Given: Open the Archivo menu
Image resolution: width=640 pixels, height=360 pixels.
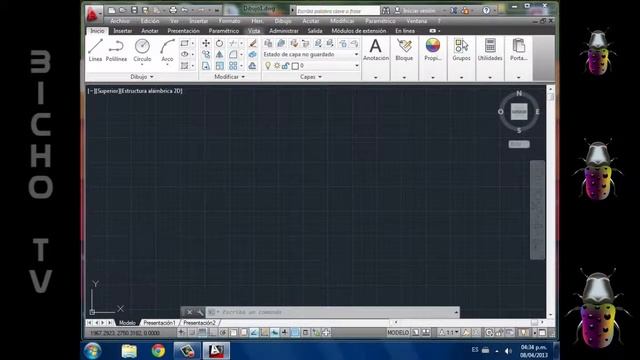Looking at the screenshot, I should point(120,21).
